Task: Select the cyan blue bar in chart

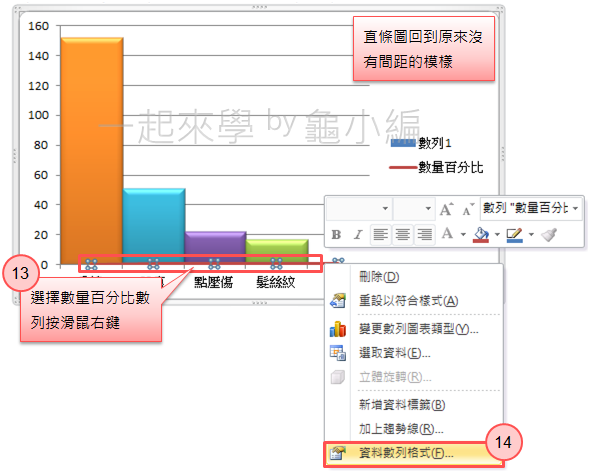Action: [x=154, y=225]
